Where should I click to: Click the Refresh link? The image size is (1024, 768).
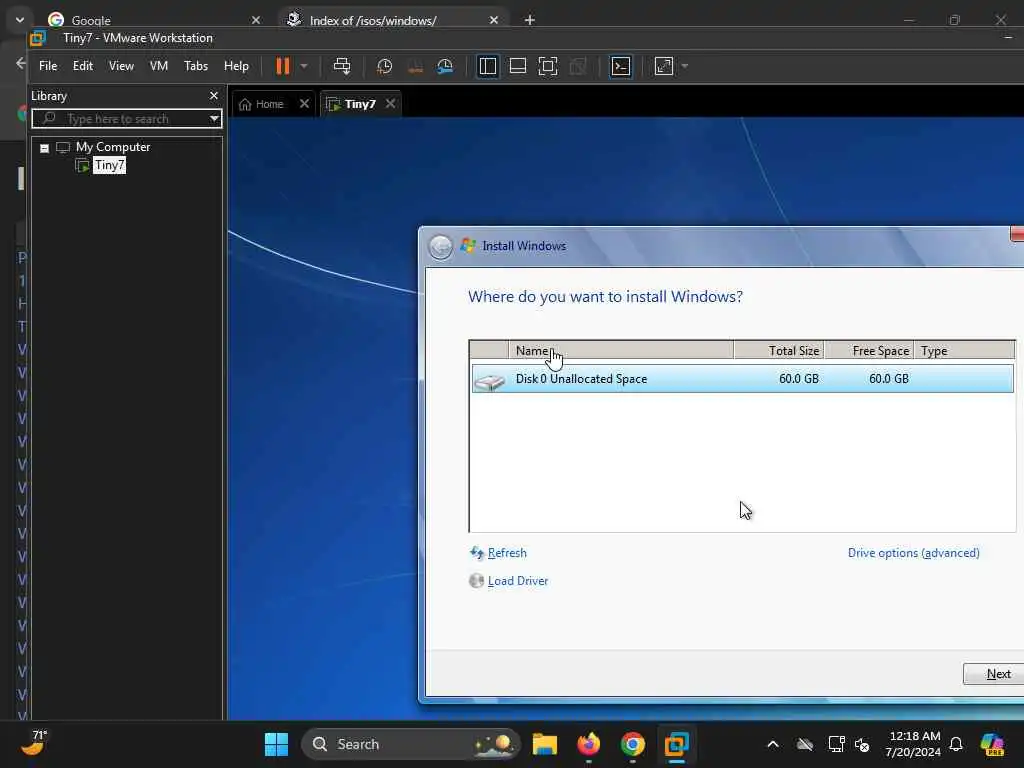(x=506, y=552)
